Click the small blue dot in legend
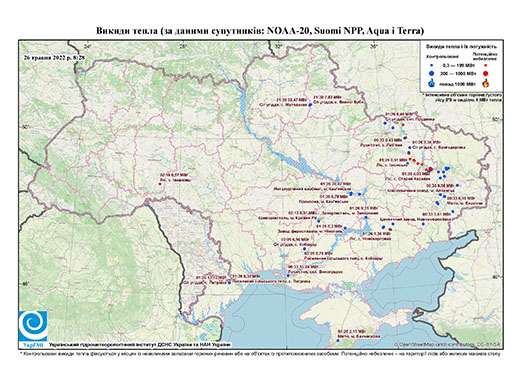 point(432,65)
